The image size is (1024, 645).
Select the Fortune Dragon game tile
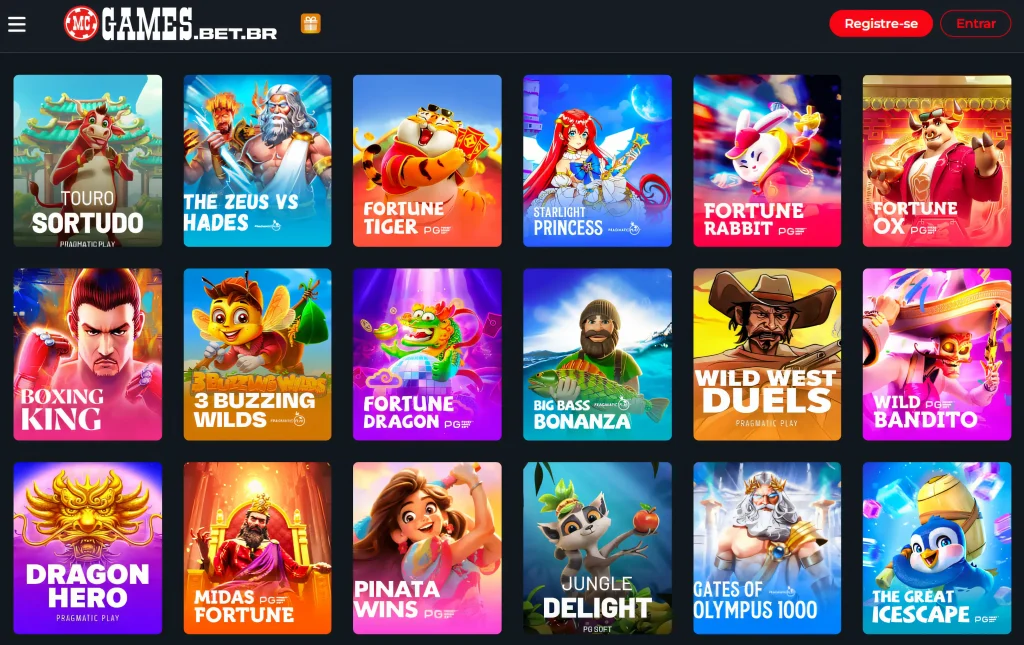[x=427, y=354]
